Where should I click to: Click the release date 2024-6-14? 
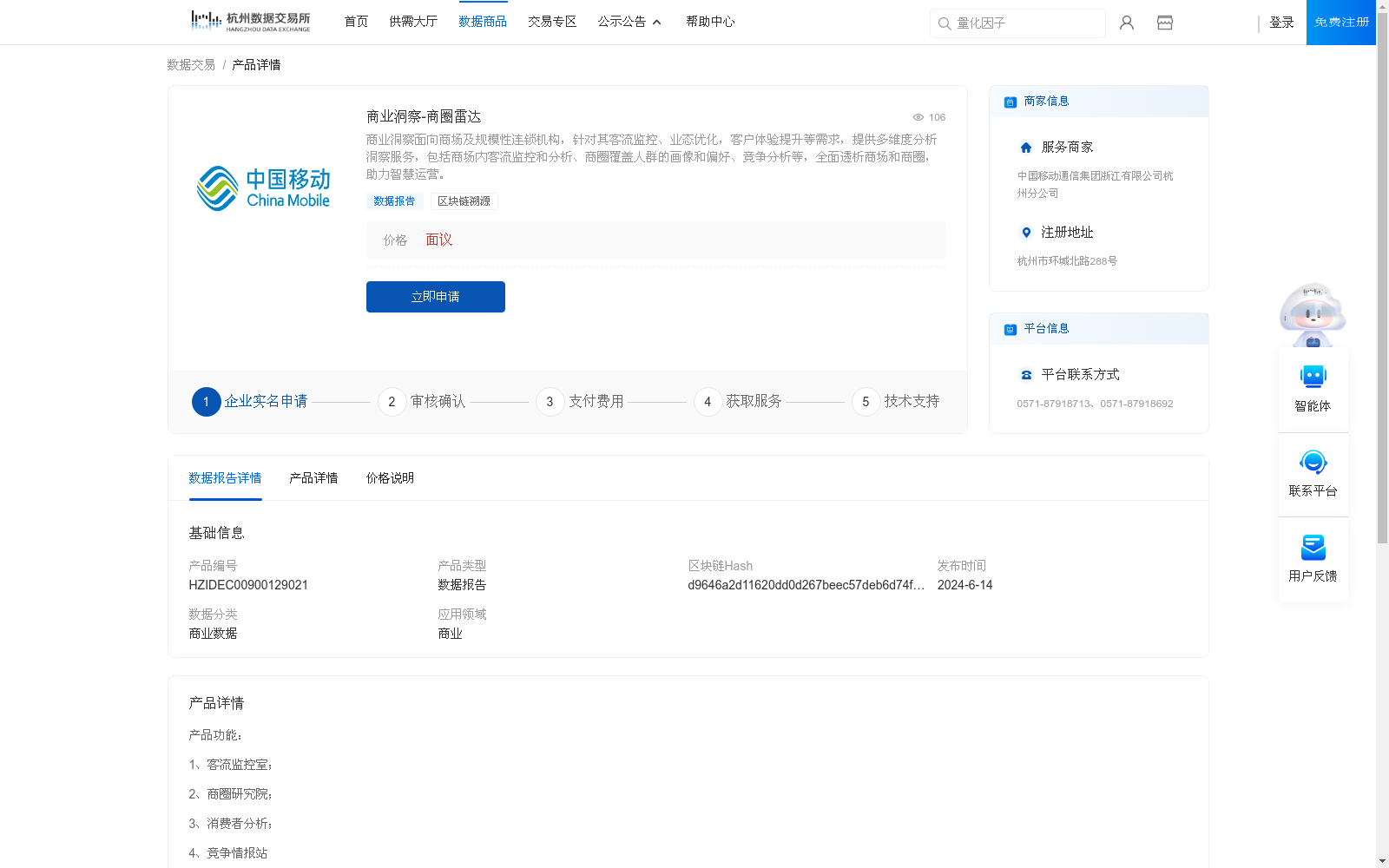click(964, 585)
